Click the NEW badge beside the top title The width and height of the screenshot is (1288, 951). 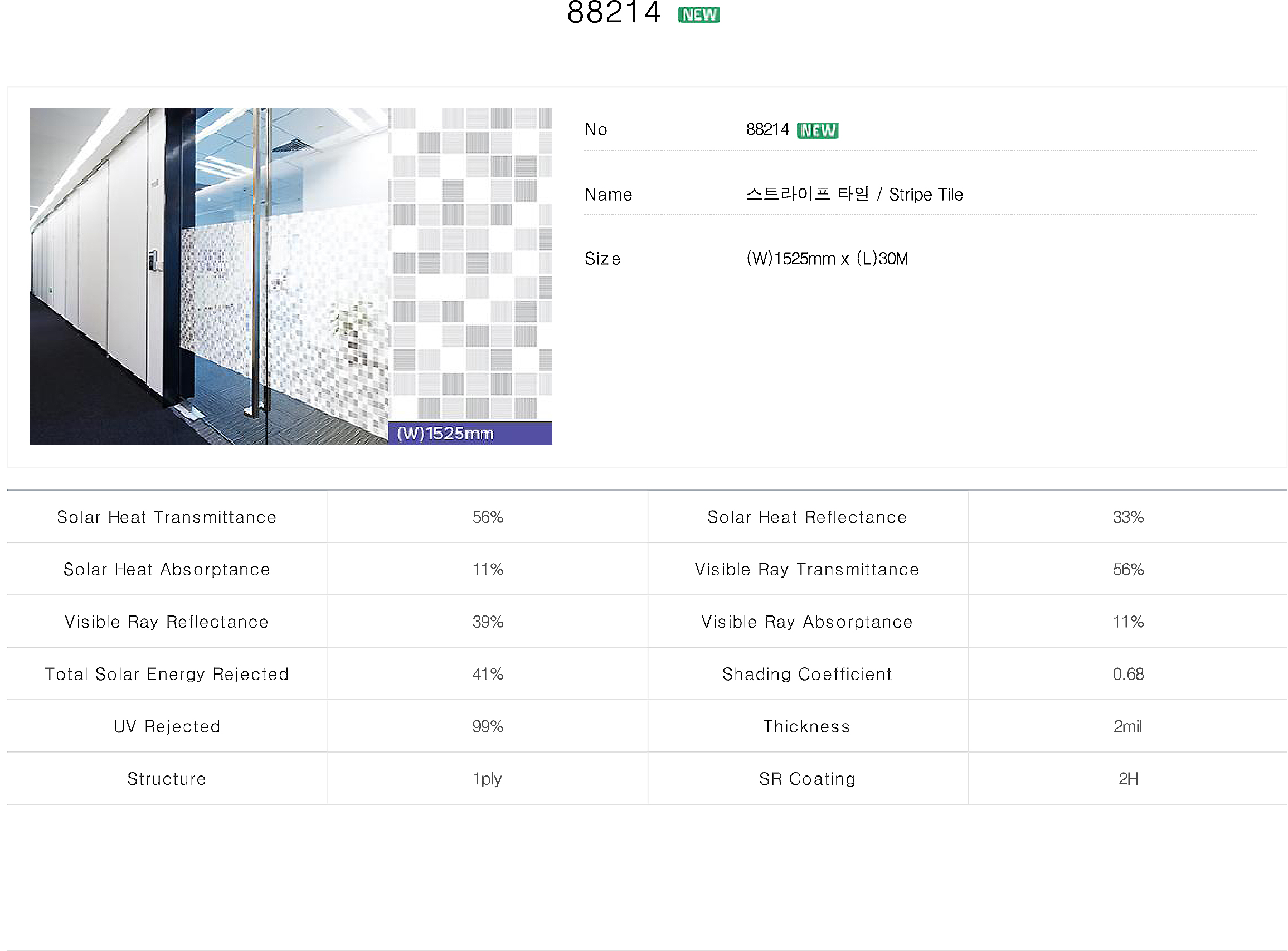pos(699,14)
